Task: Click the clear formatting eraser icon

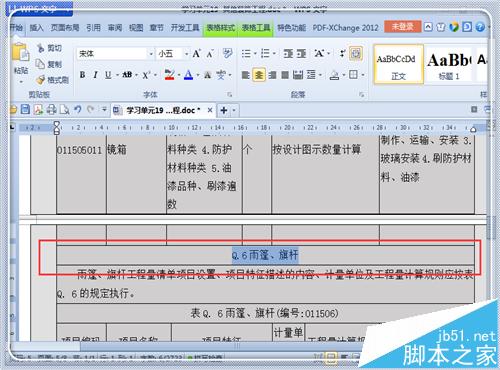Action: pyautogui.click(x=227, y=53)
